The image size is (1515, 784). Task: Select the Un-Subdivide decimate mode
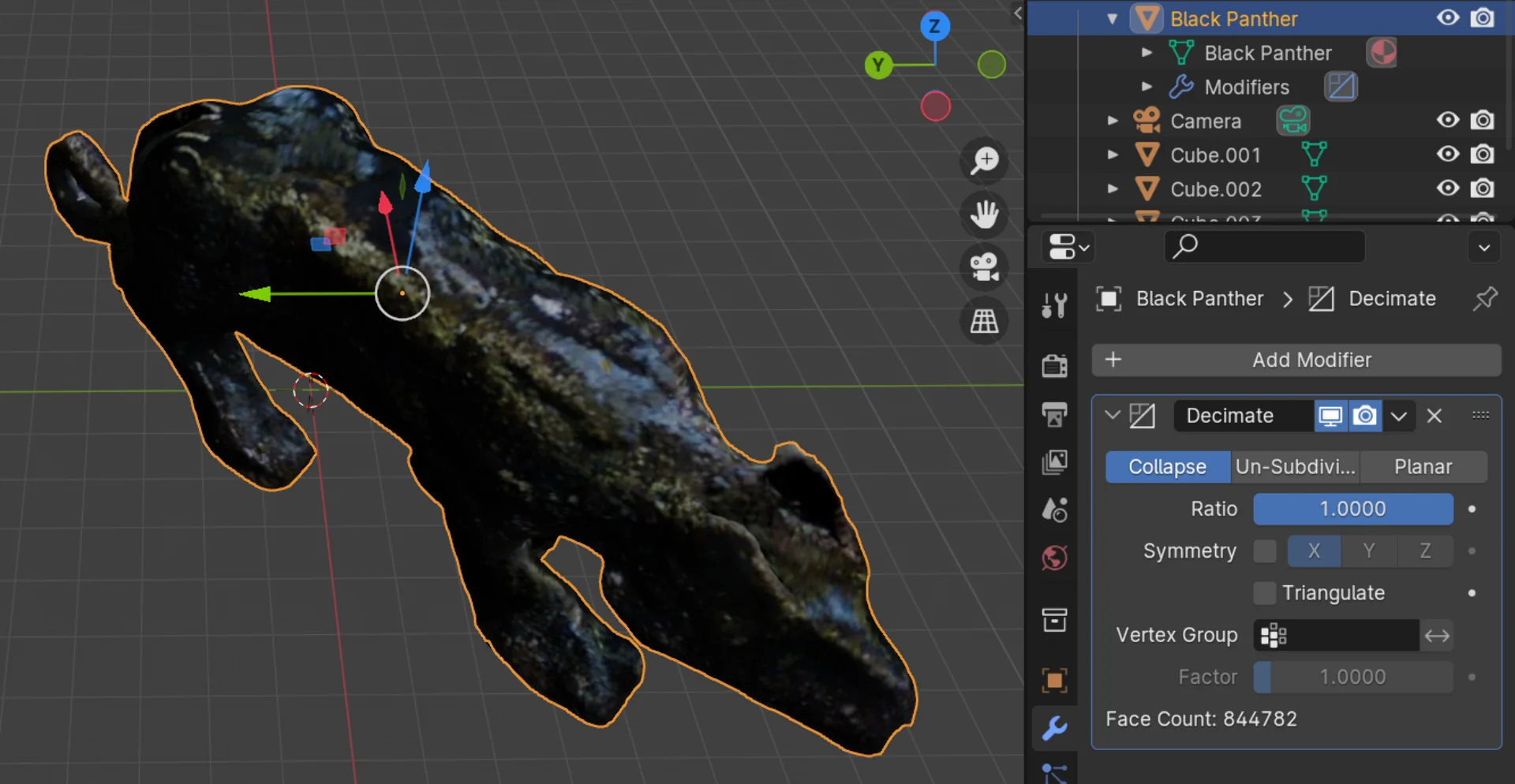[x=1295, y=467]
